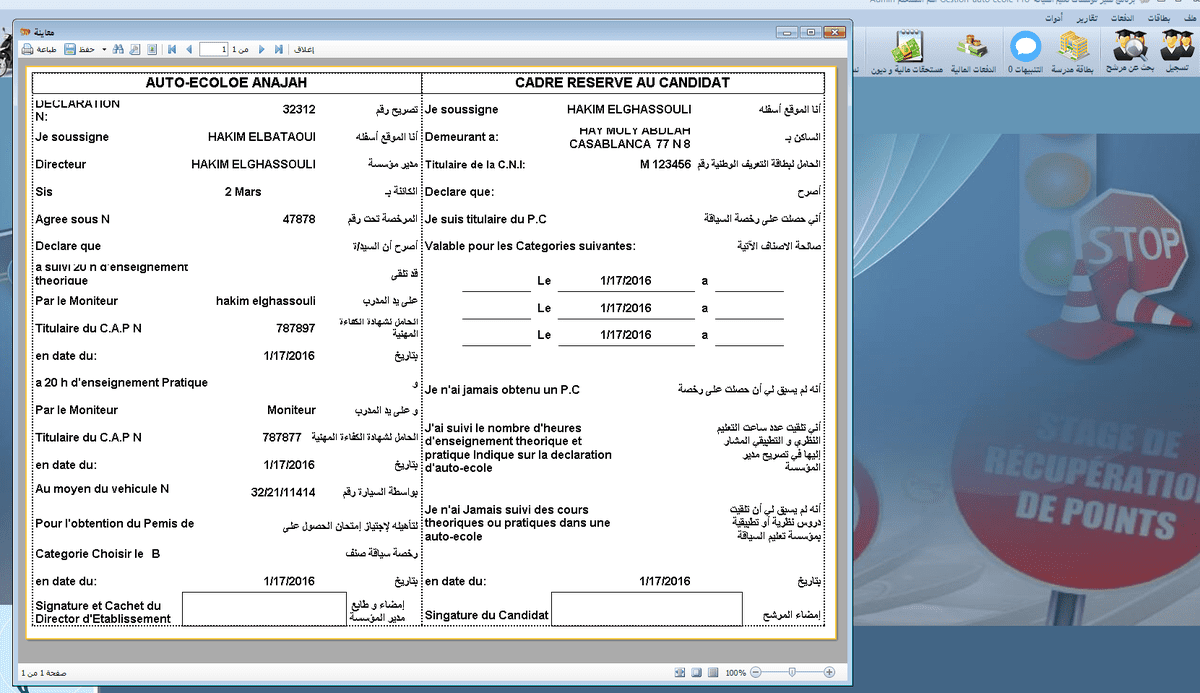Go to the first page of the preview
This screenshot has height=693, width=1200.
[173, 49]
